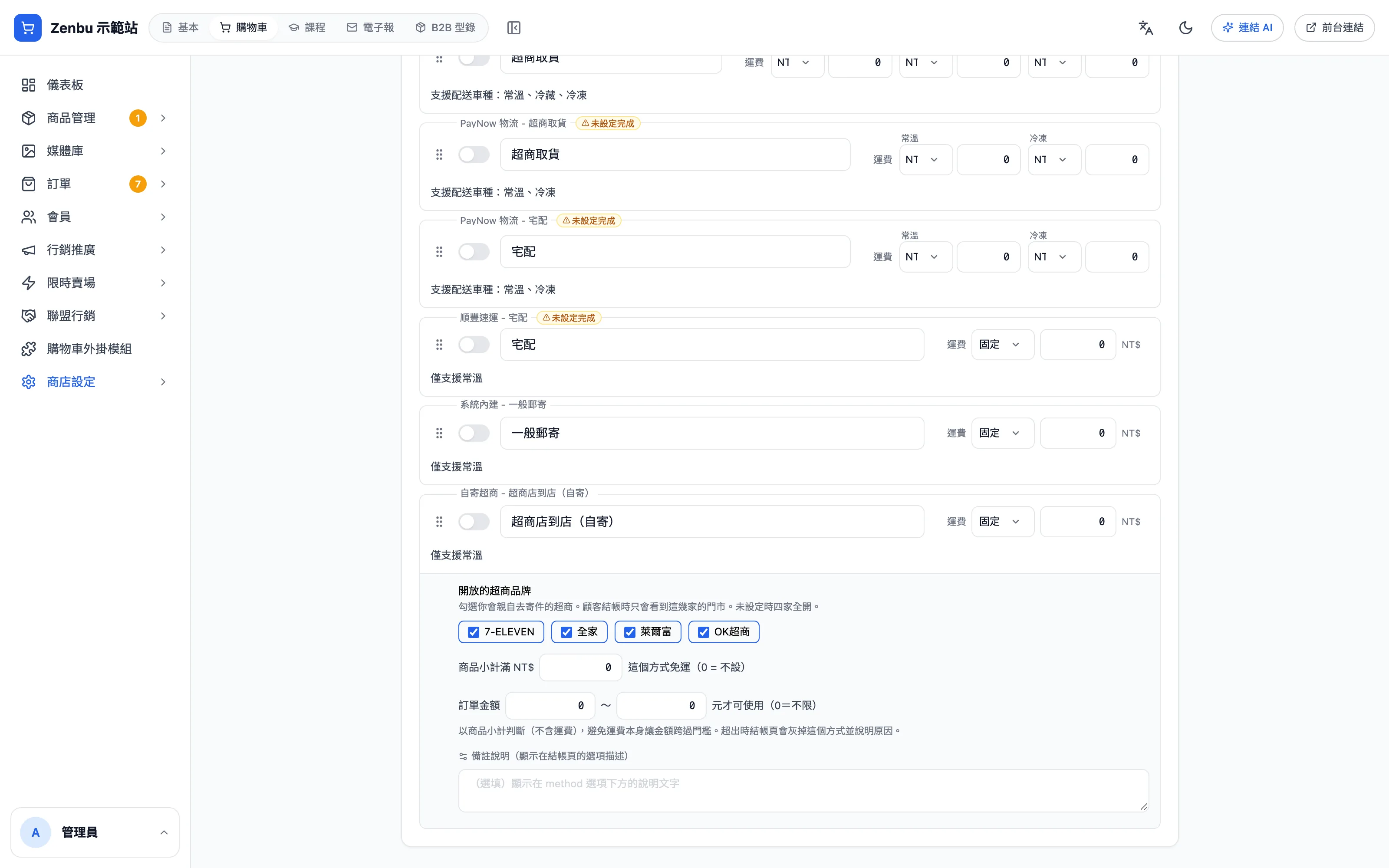Image resolution: width=1389 pixels, height=868 pixels.
Task: Switch to dark mode moon icon
Action: (1185, 27)
